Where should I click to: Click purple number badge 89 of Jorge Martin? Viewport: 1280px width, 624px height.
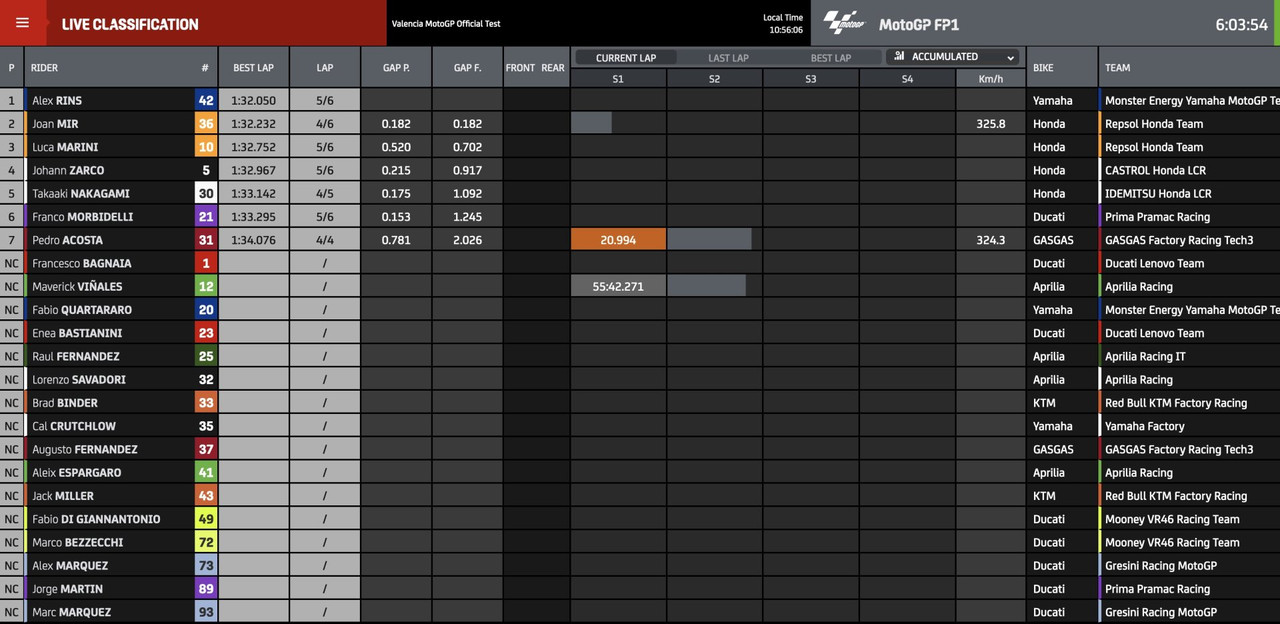(206, 589)
